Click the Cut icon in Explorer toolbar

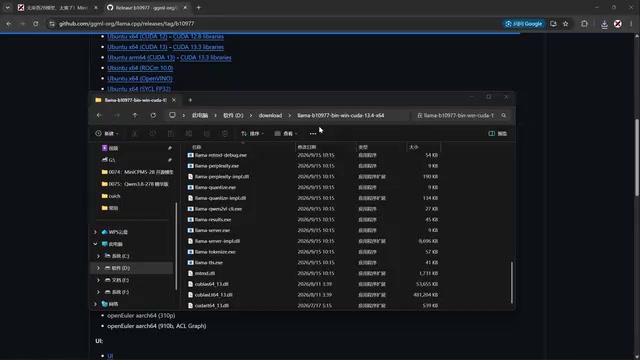tap(135, 133)
